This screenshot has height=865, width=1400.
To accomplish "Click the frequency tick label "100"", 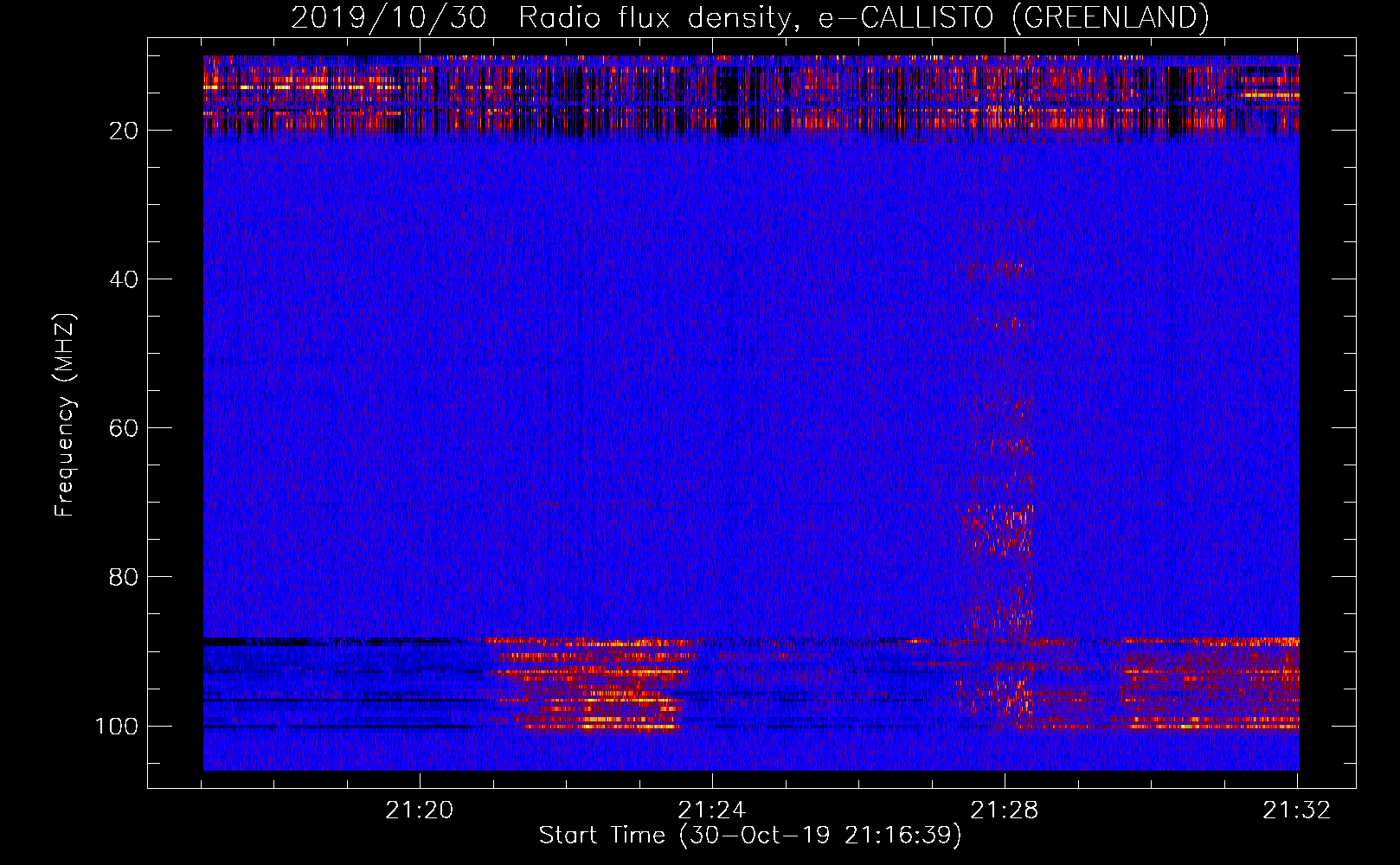I will (117, 726).
